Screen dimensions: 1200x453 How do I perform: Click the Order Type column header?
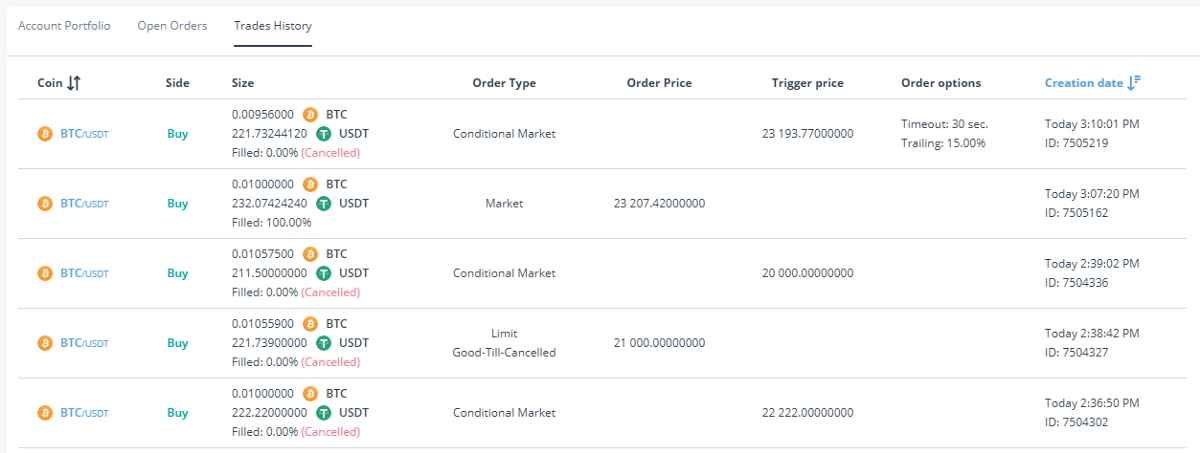[504, 83]
